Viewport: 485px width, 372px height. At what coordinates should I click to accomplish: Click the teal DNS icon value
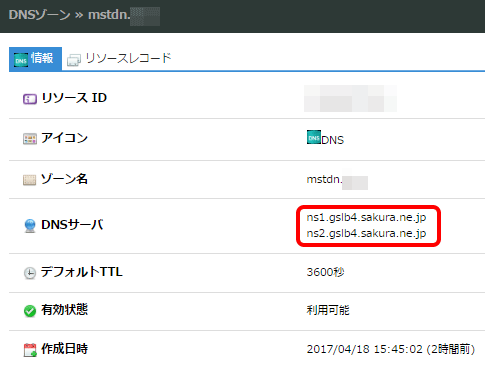coord(314,137)
